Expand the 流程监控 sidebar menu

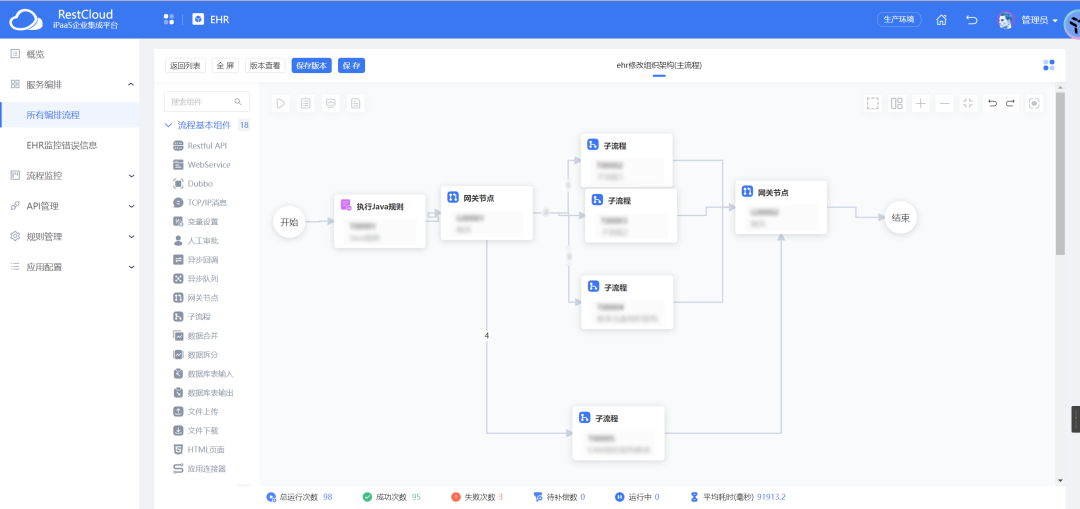tap(131, 176)
